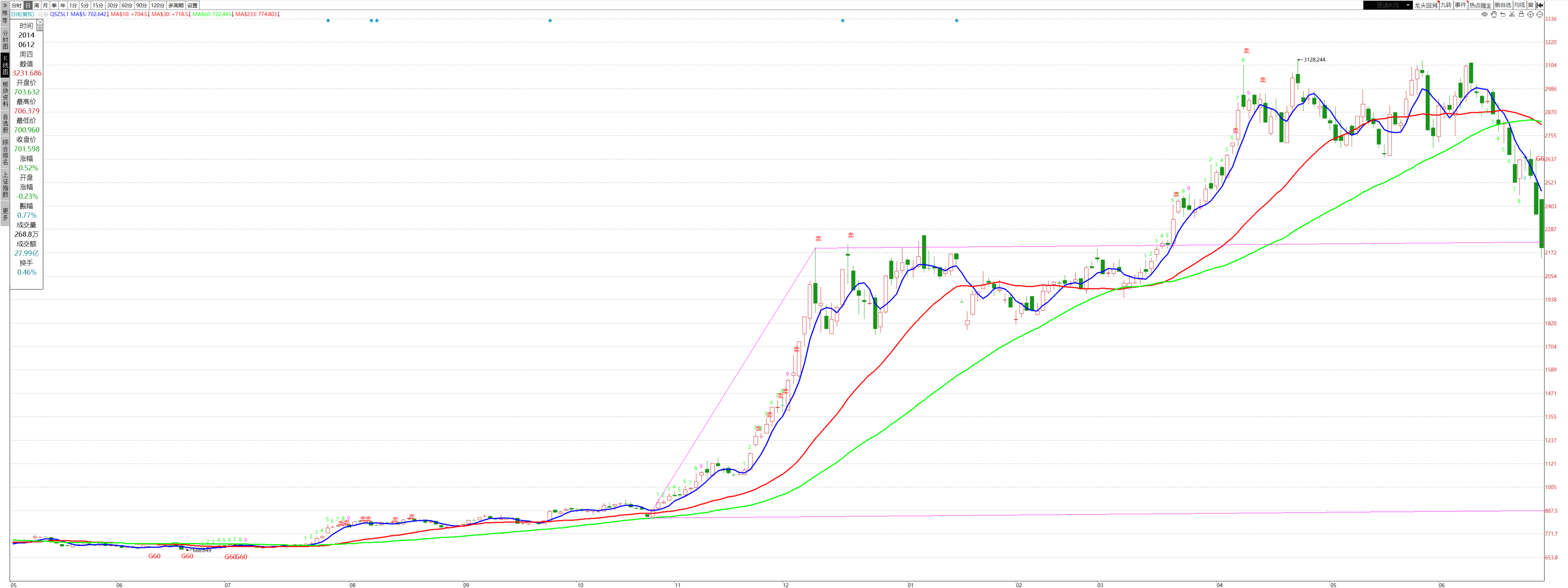Open the 龙头回溯 feature
Screen dimensions: 1568x588
tap(1426, 5)
